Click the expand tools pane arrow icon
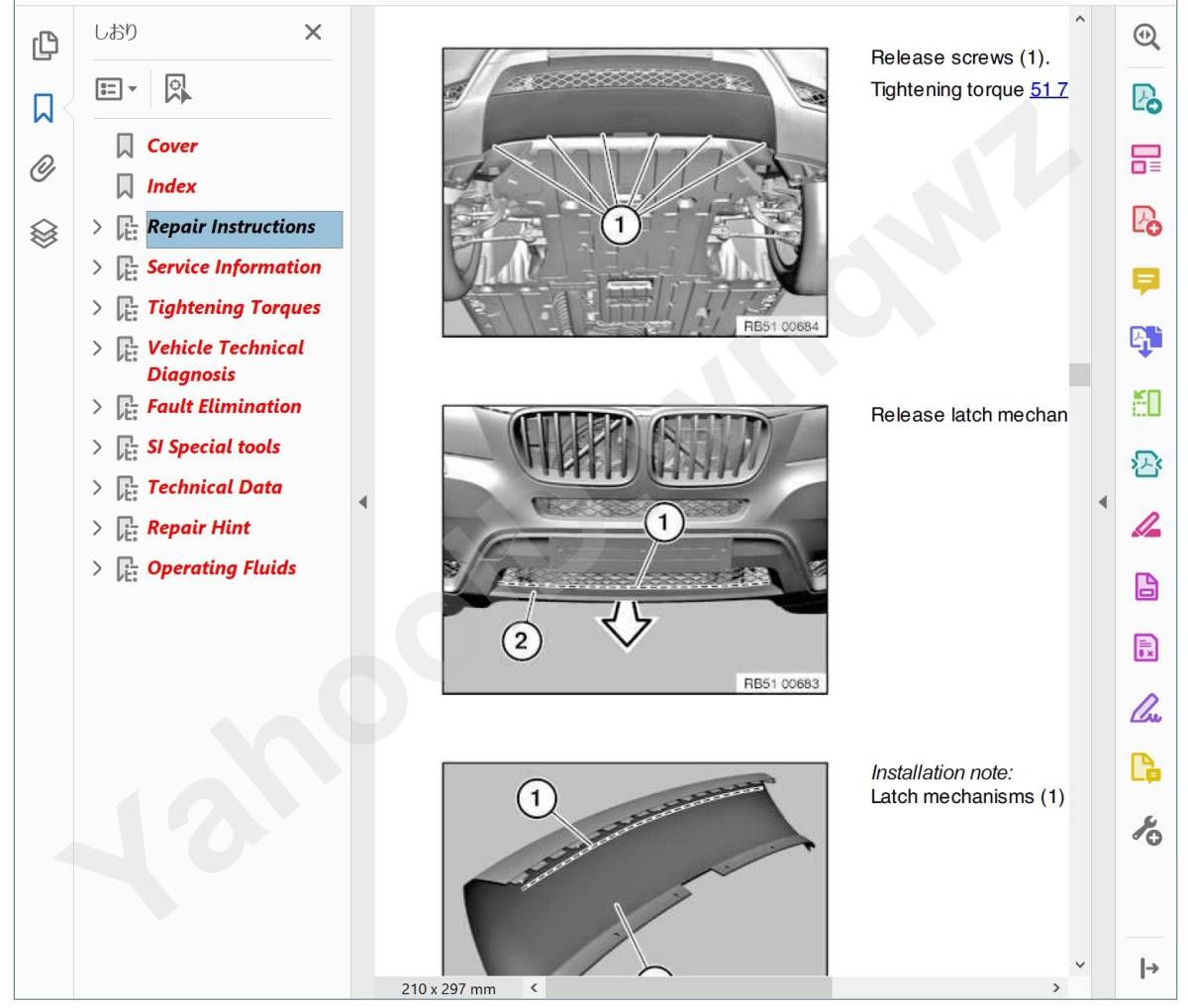Image resolution: width=1188 pixels, height=1008 pixels. 1148,968
